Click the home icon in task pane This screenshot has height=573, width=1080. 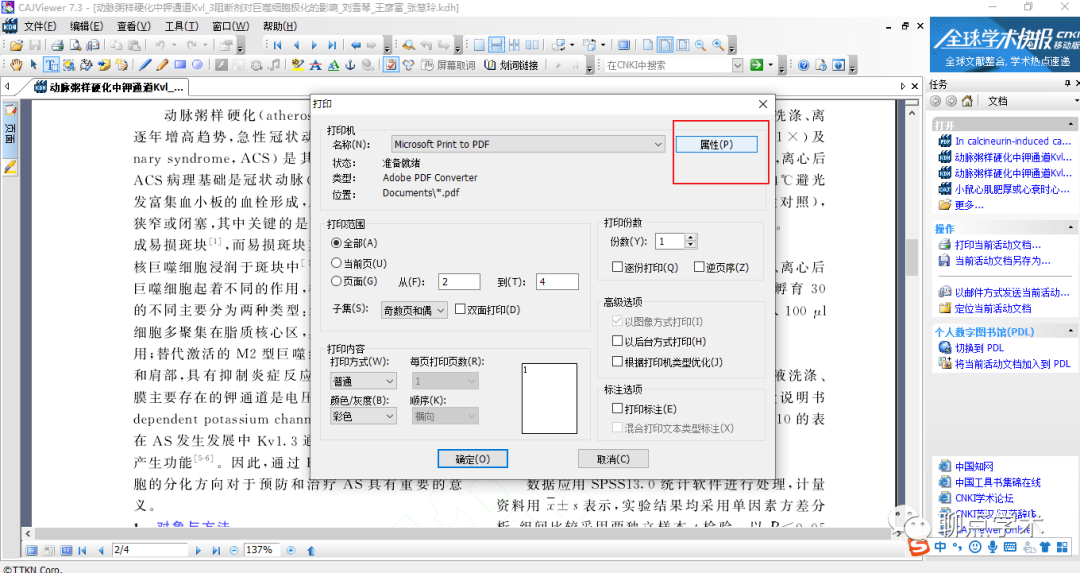coord(967,101)
